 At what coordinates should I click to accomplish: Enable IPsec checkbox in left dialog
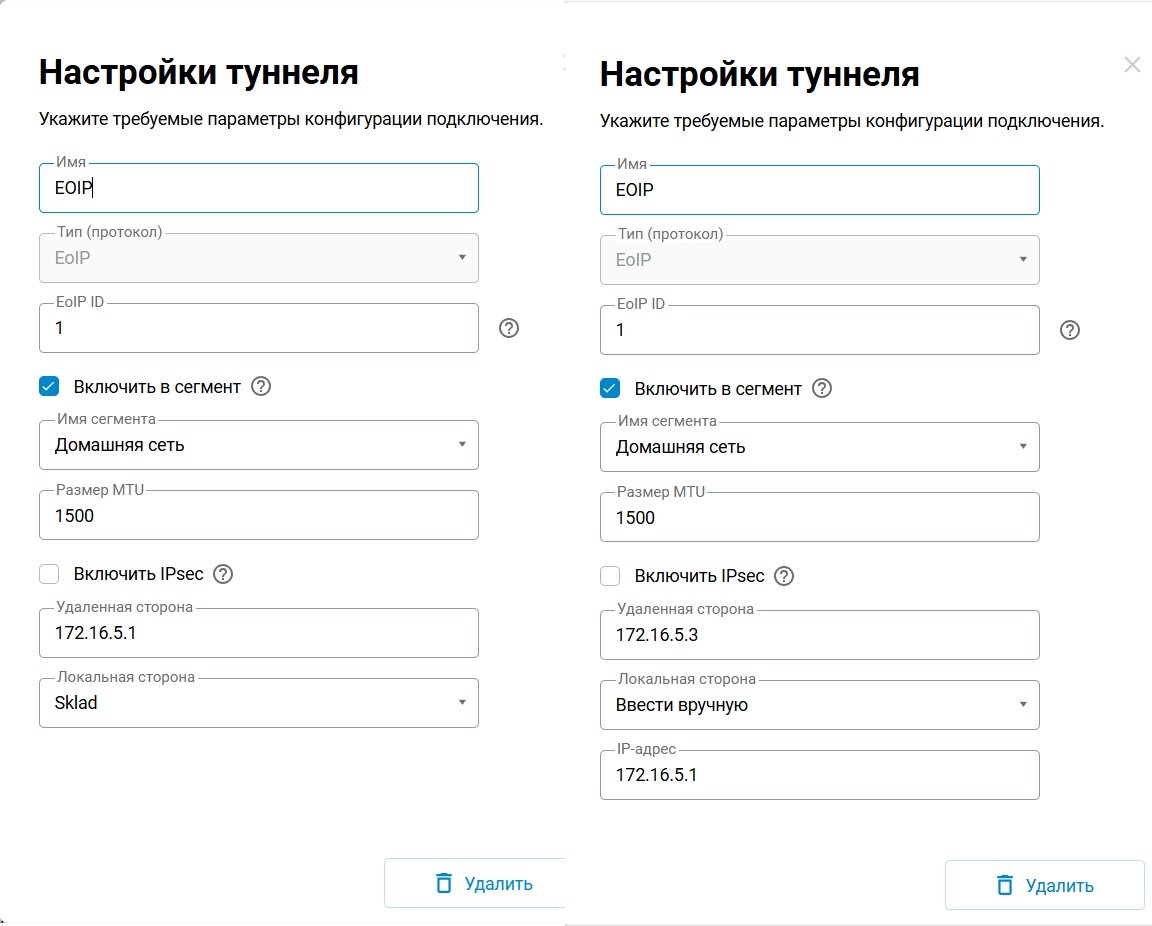(49, 574)
